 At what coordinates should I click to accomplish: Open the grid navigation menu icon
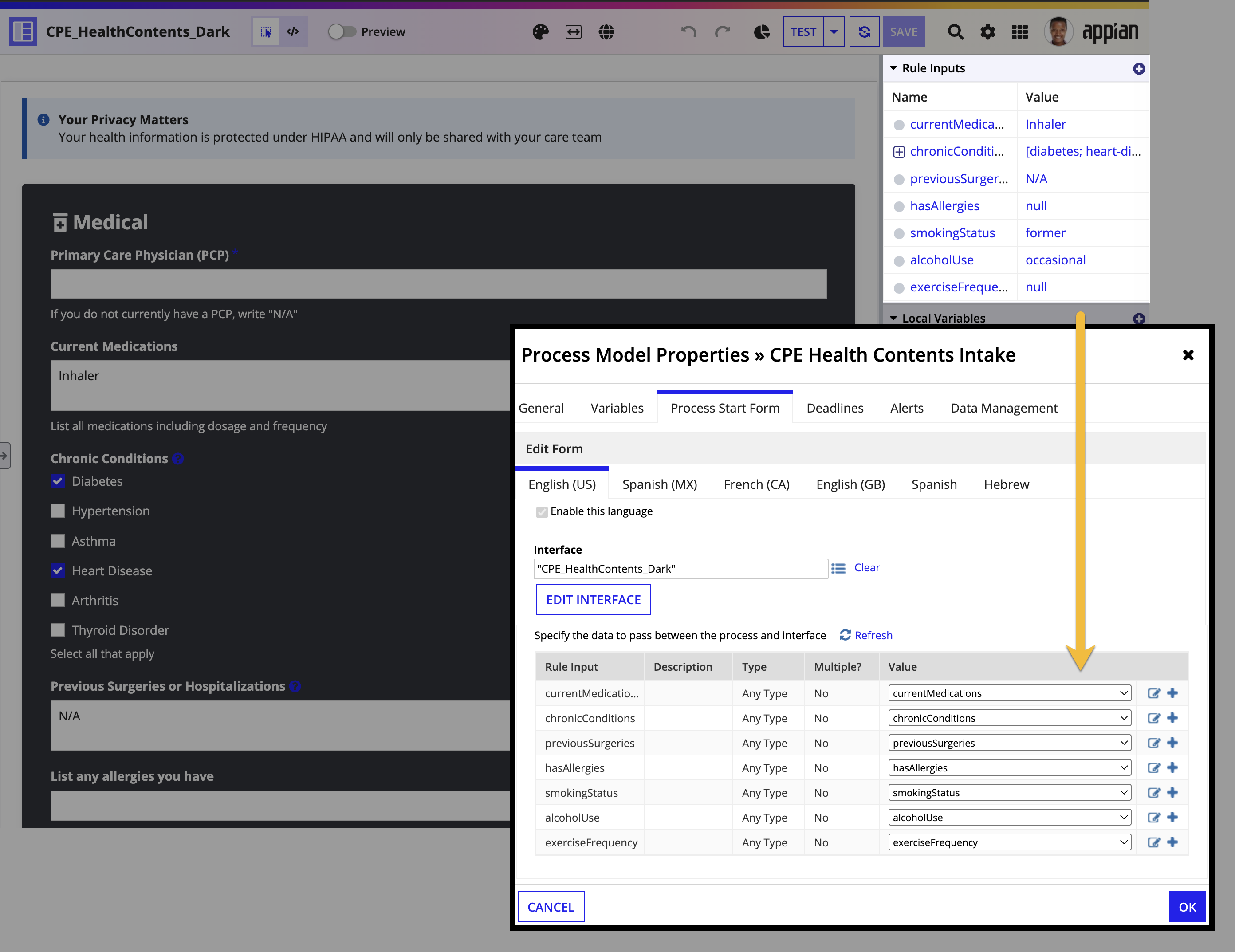[x=1019, y=32]
